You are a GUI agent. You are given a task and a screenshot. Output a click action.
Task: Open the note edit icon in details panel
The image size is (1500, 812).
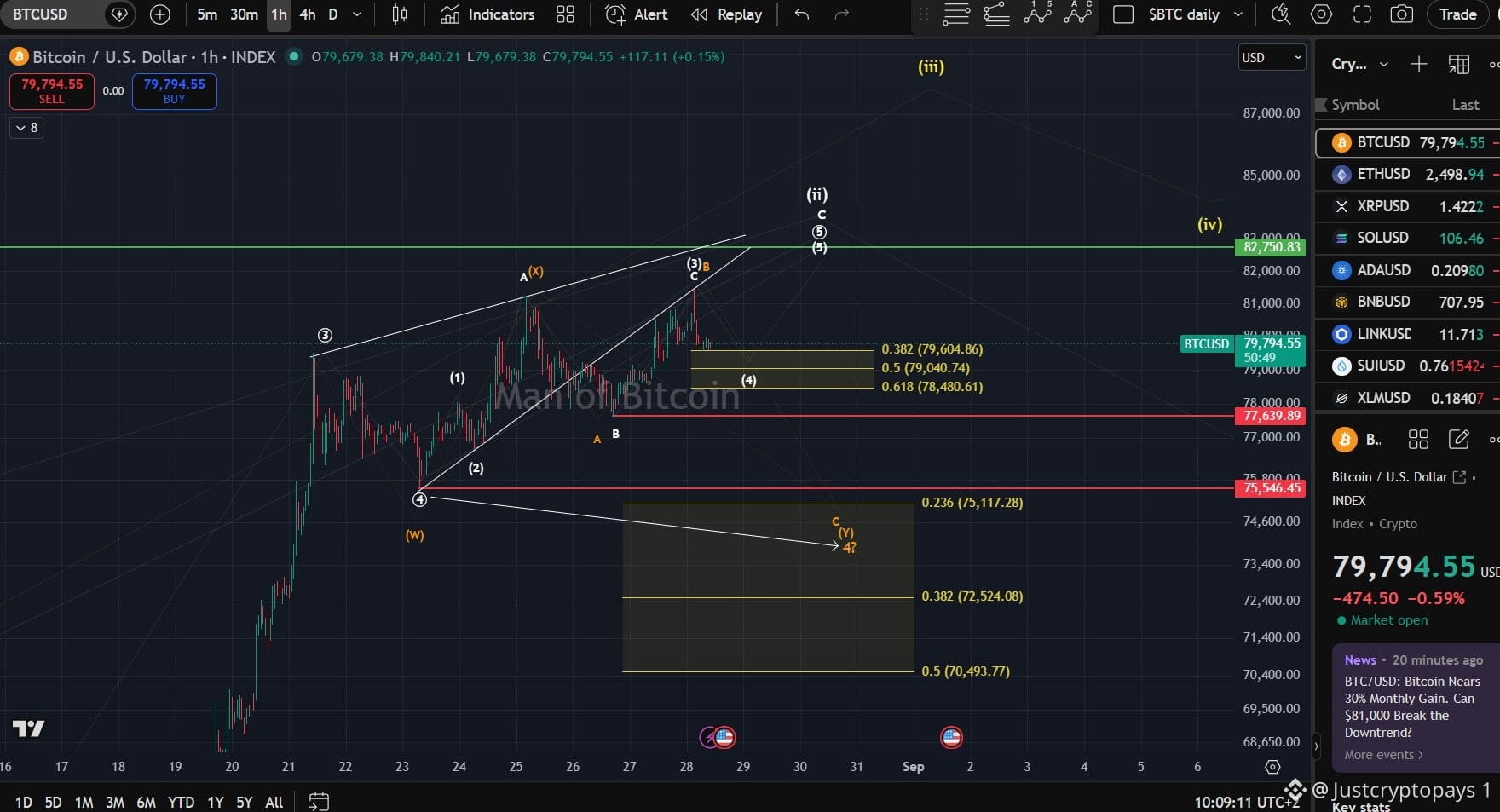coord(1458,439)
